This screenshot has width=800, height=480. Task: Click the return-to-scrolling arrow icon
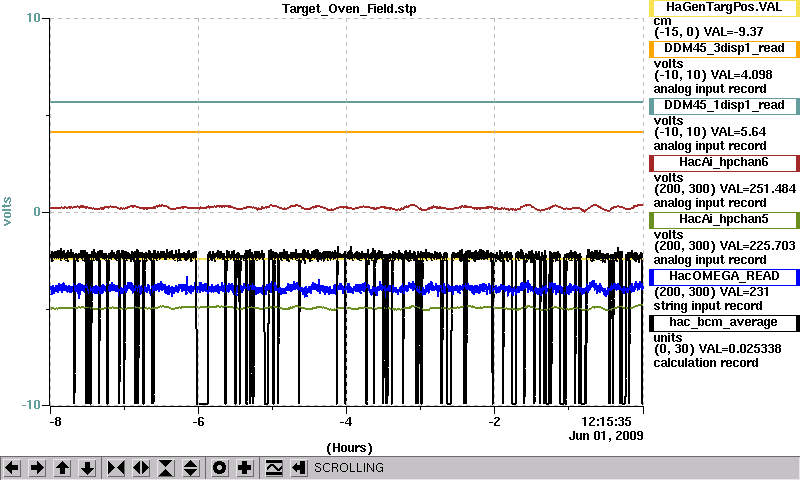tap(299, 468)
